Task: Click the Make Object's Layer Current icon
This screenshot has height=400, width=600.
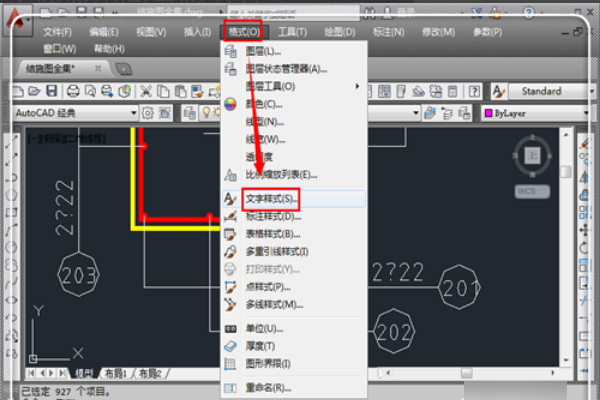Action: tap(430, 113)
